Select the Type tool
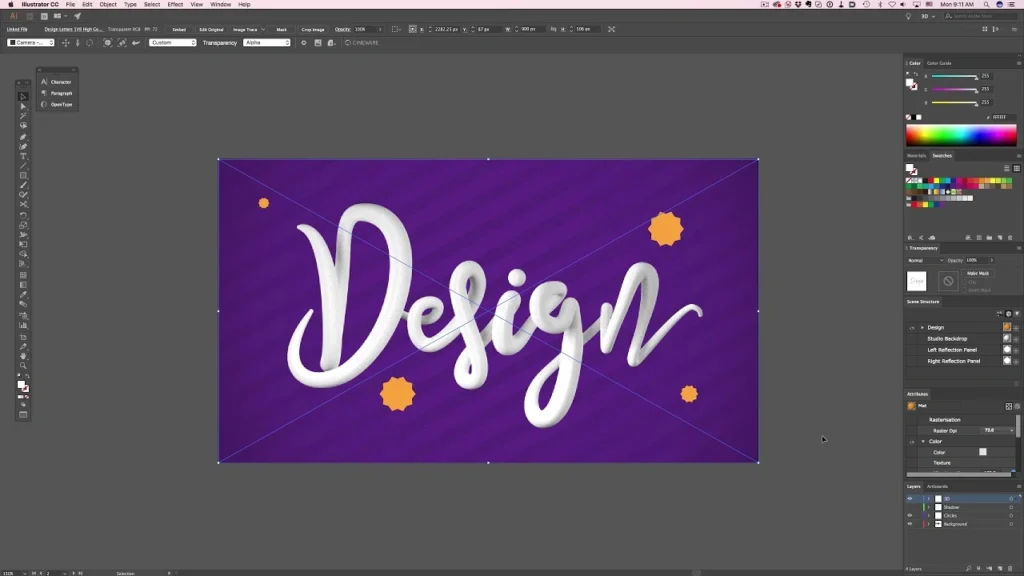This screenshot has width=1024, height=576. (23, 156)
